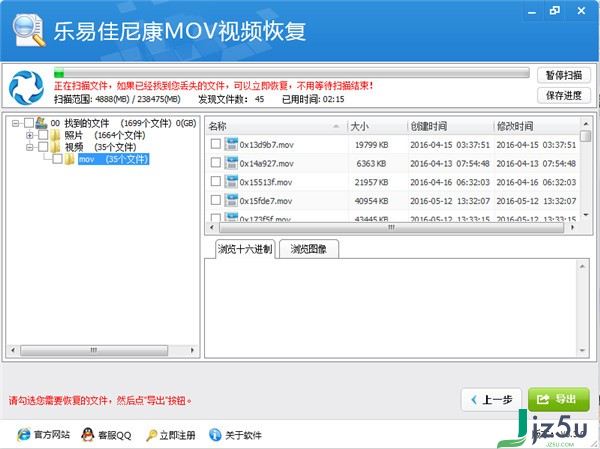Select the file name 0x13d9b7.mov

(x=266, y=145)
